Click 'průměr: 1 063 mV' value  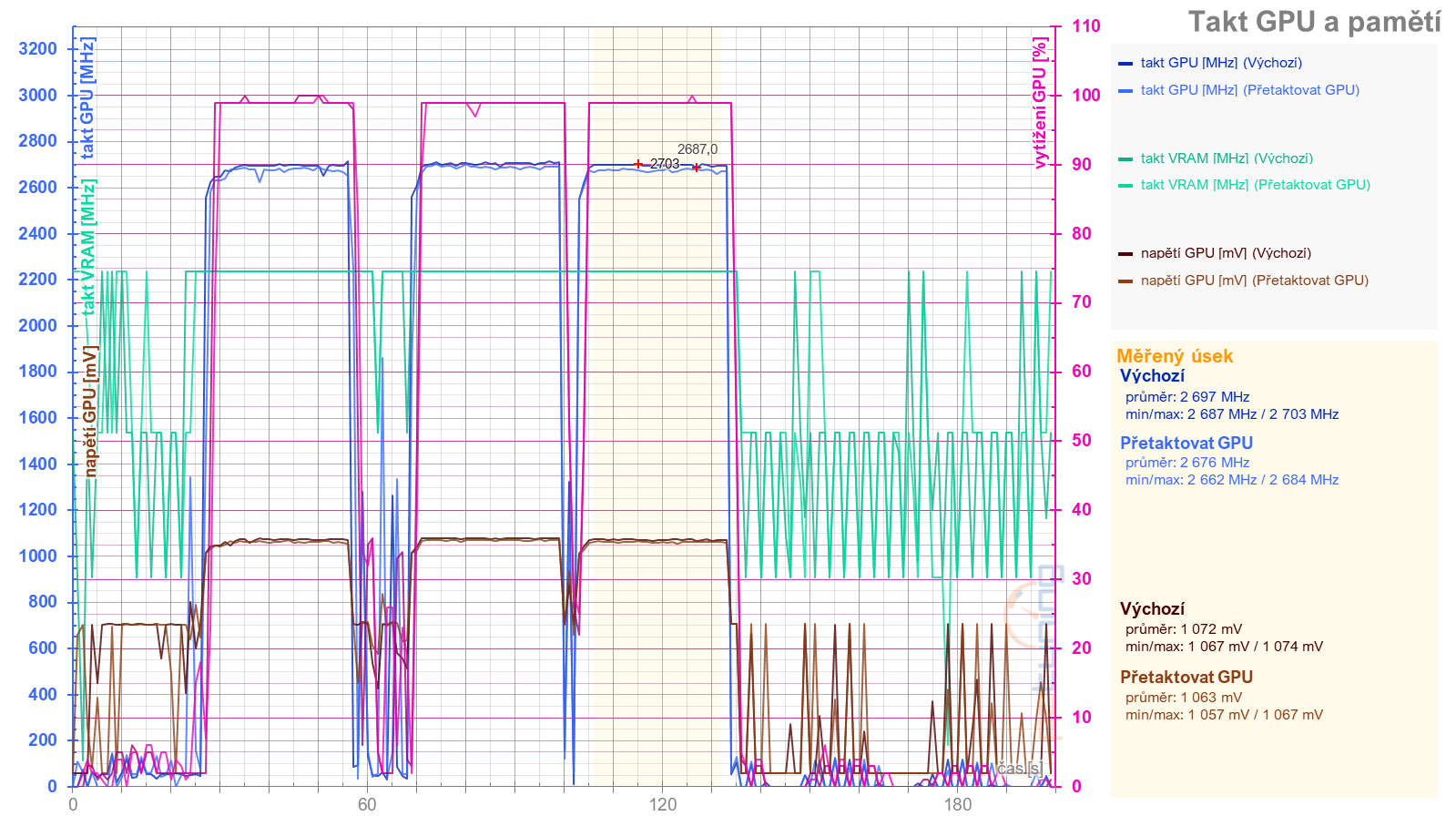(x=1183, y=698)
